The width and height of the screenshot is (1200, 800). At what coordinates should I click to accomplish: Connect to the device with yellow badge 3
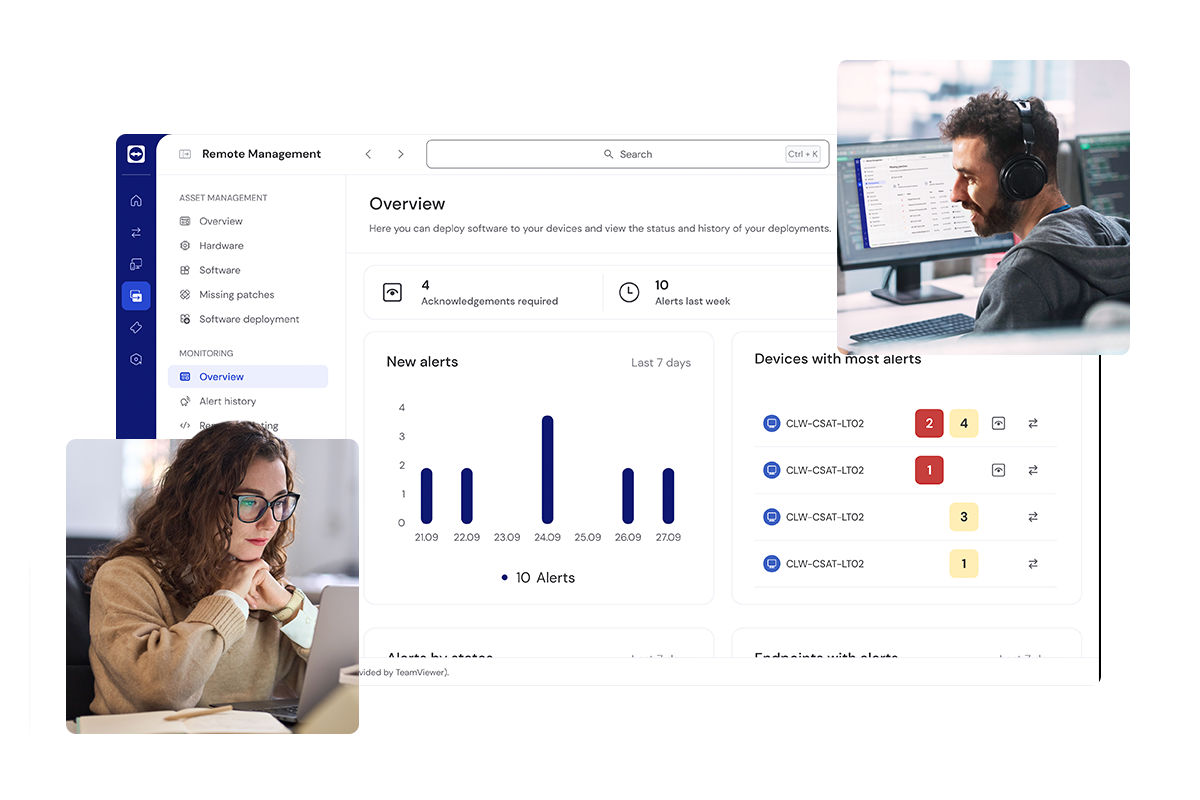click(1033, 517)
